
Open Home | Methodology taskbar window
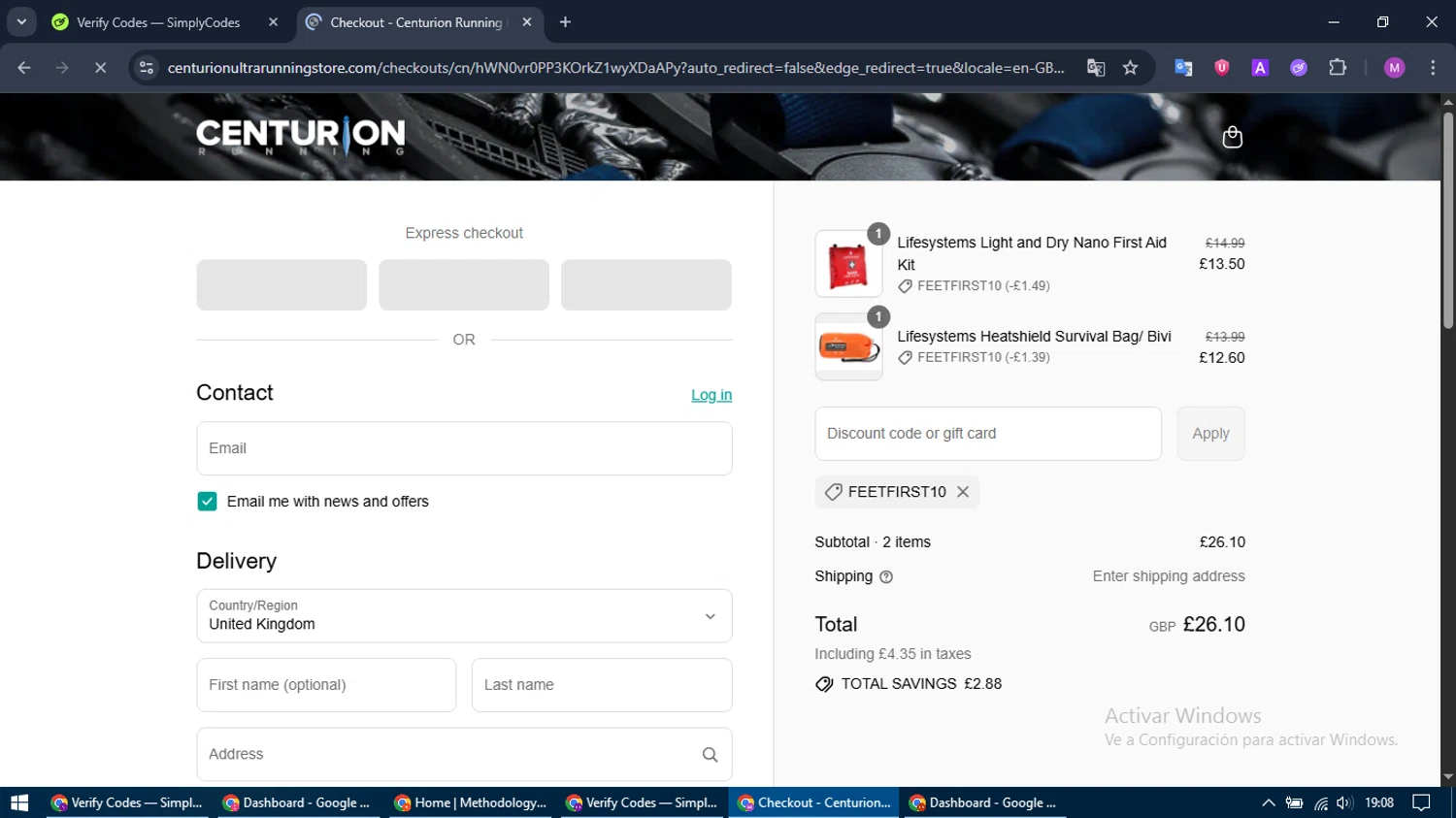pos(471,802)
